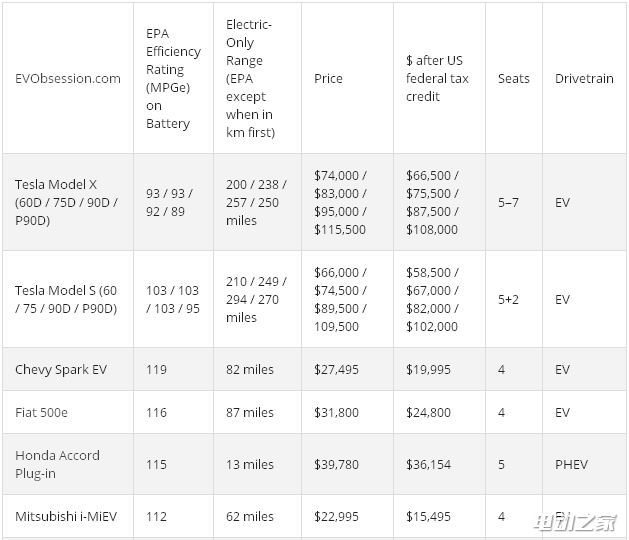The height and width of the screenshot is (540, 629).
Task: Click the Price column header
Action: click(x=328, y=78)
